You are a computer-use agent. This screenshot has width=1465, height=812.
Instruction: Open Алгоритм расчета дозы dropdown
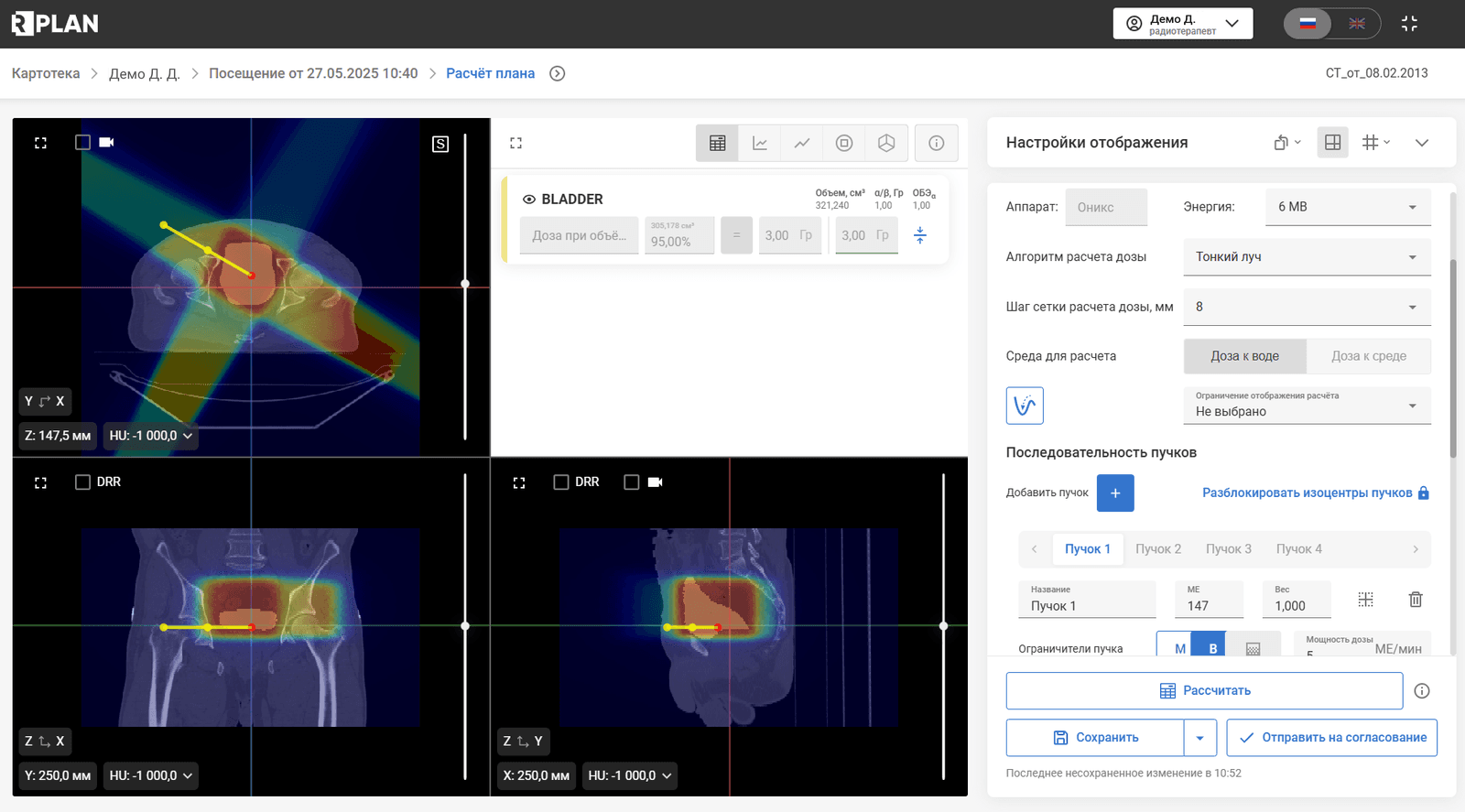click(x=1308, y=257)
